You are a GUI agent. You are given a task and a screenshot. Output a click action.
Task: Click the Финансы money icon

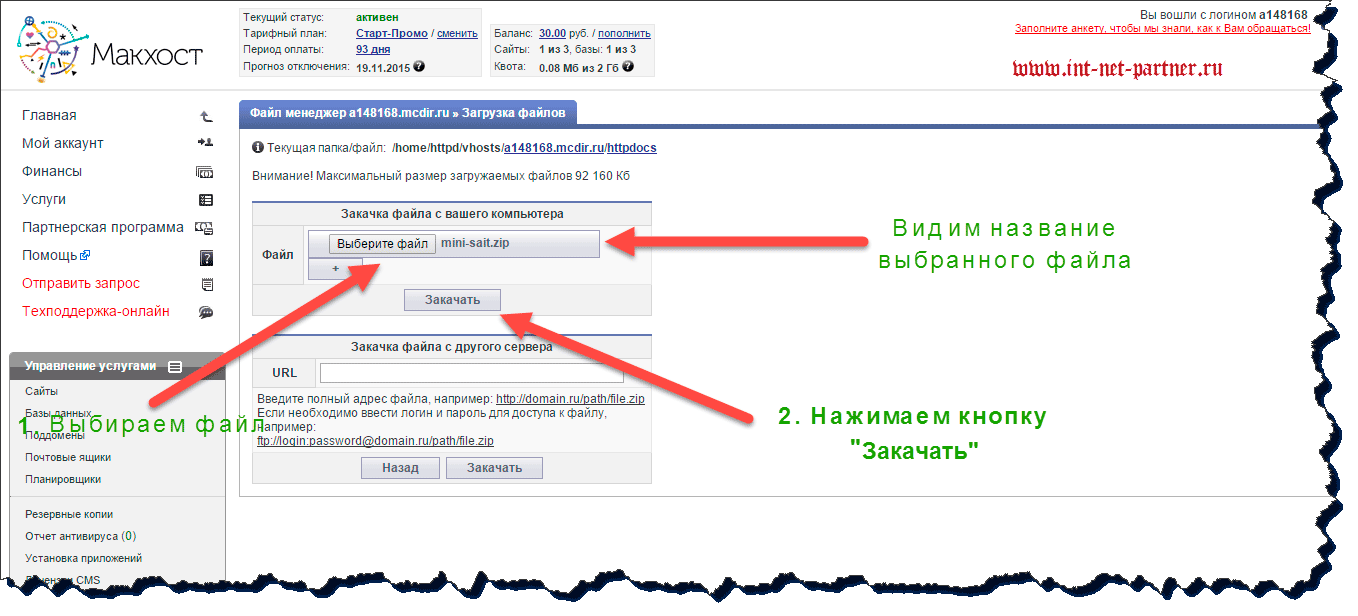click(x=206, y=172)
